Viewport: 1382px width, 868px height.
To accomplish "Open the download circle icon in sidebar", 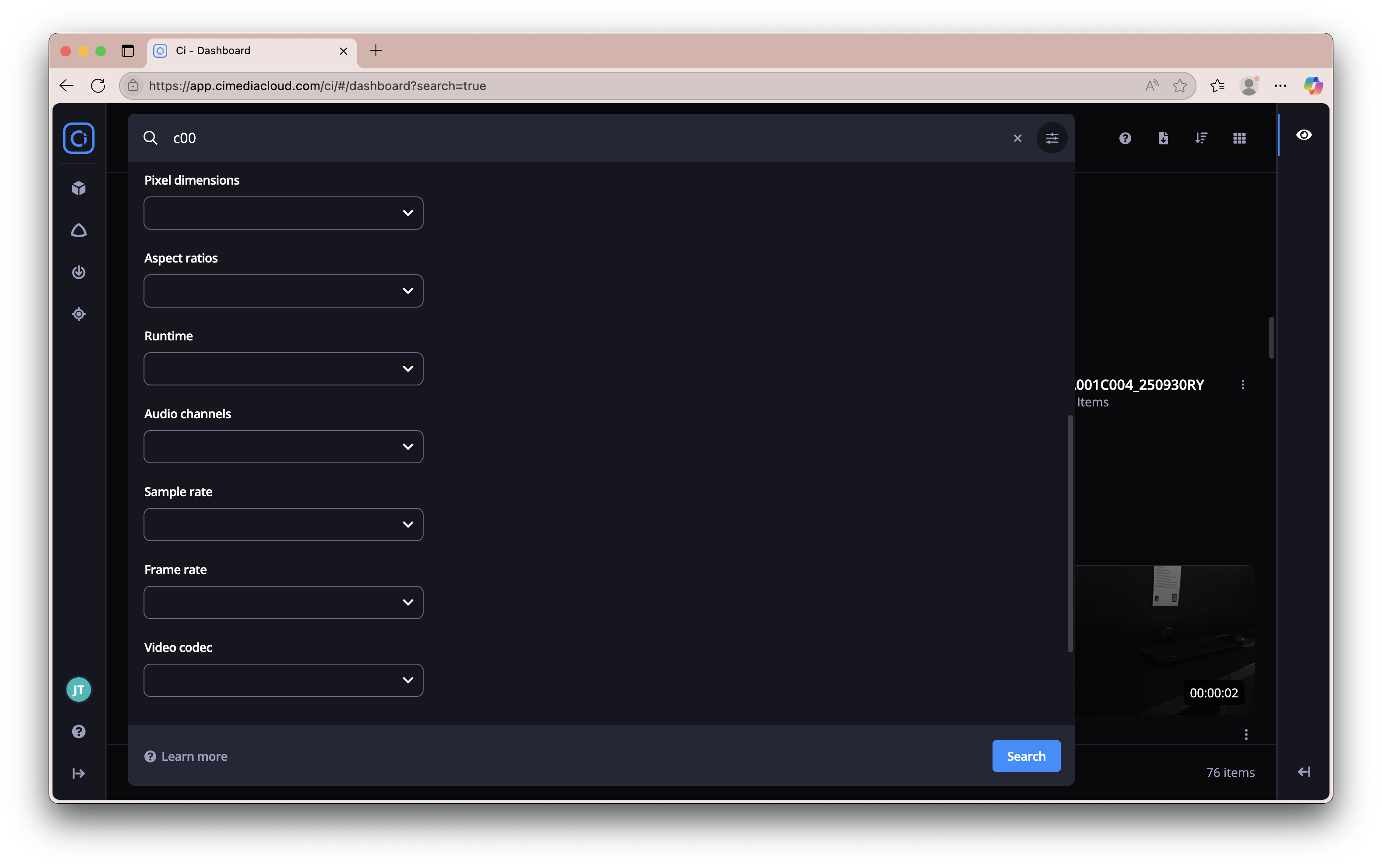I will 79,272.
